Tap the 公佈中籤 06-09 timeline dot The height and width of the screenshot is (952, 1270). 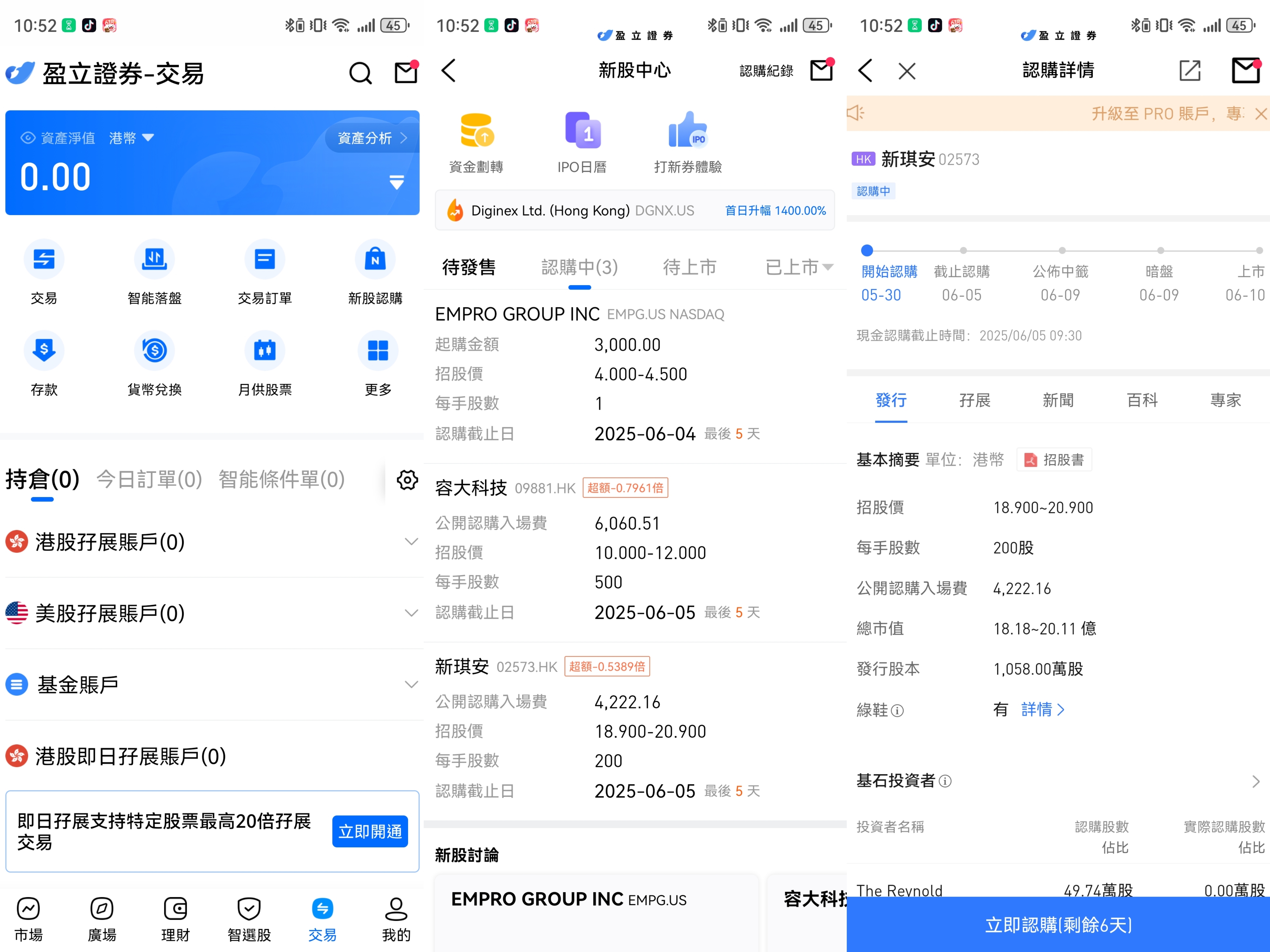pos(1062,251)
